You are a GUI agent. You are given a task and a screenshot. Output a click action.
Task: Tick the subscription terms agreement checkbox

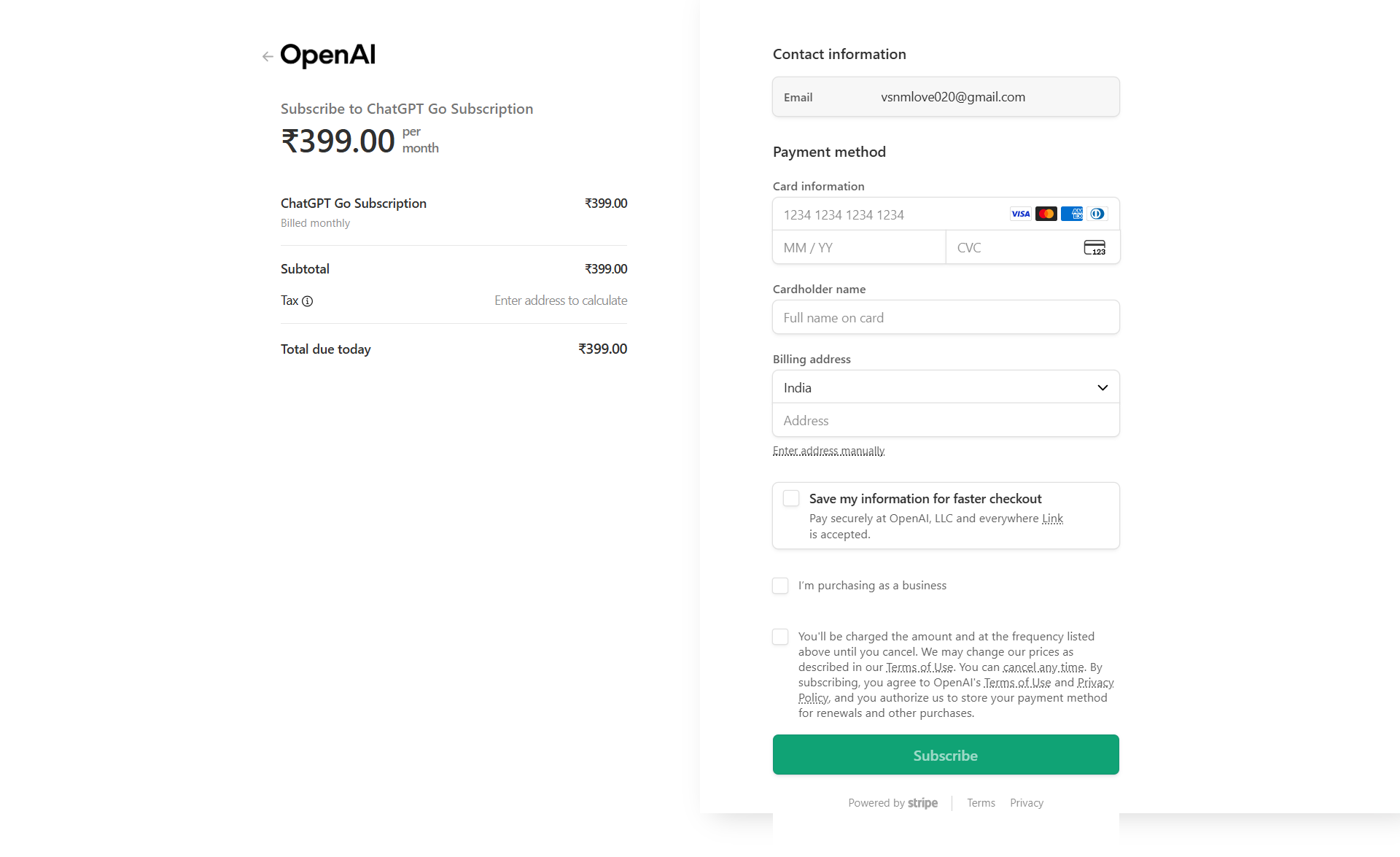780,637
